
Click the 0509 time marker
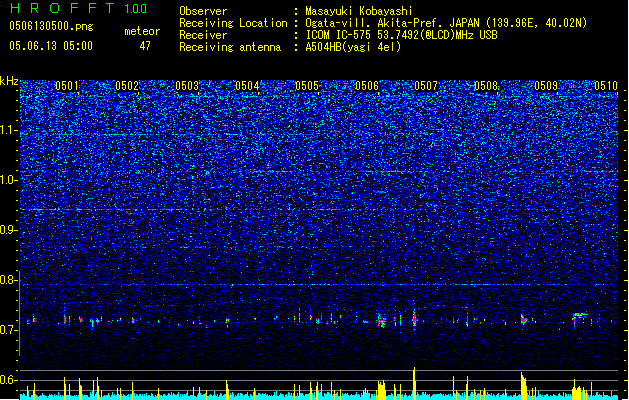pyautogui.click(x=546, y=86)
